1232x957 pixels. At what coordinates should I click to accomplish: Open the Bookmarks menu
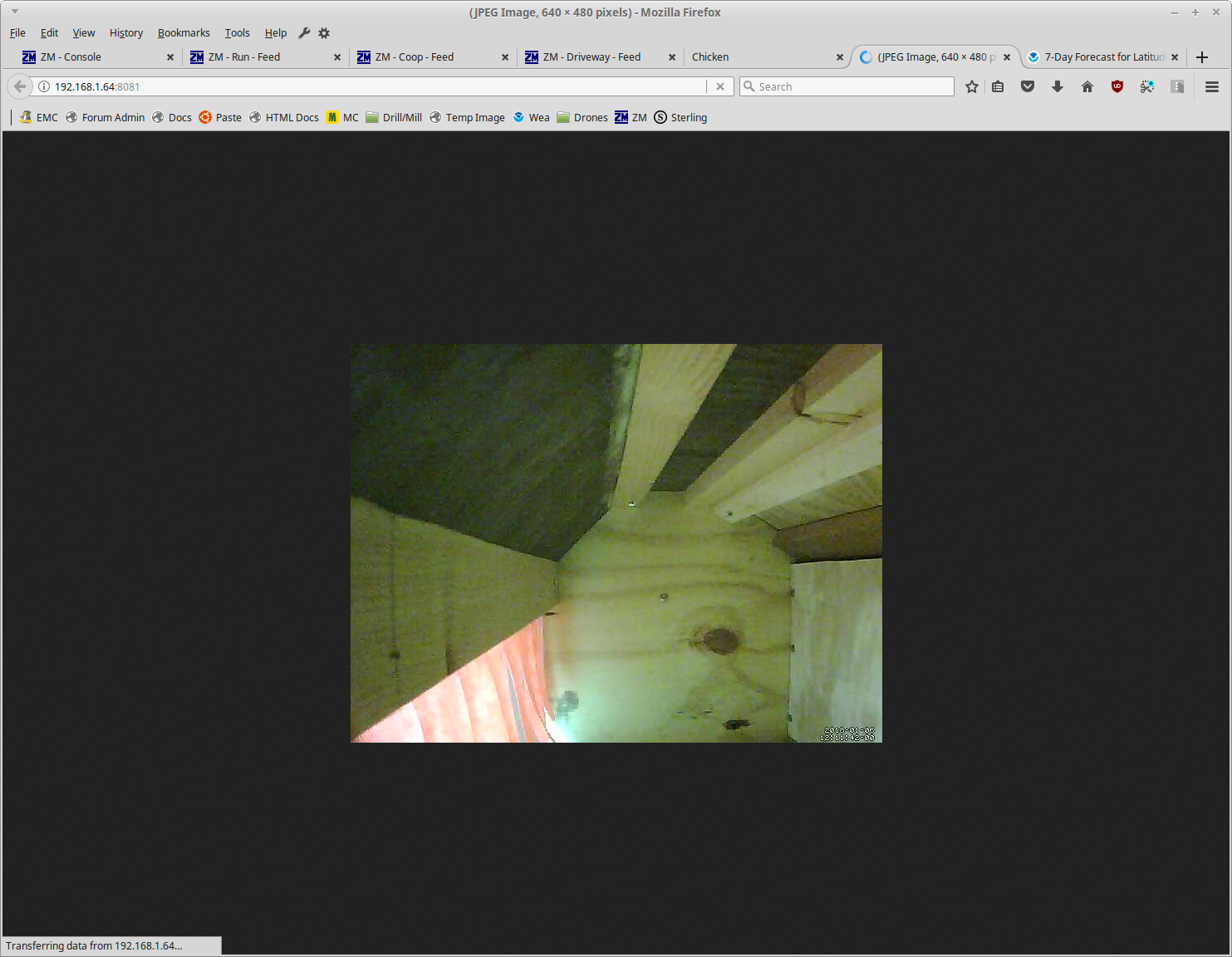click(x=184, y=33)
